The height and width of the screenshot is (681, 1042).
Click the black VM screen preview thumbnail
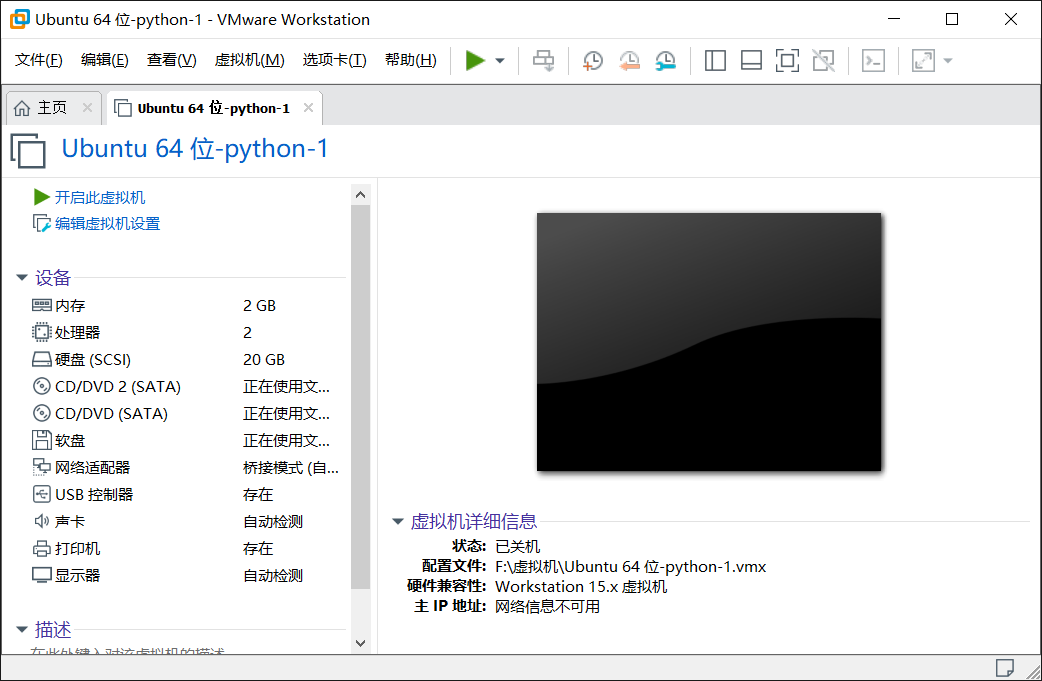(x=708, y=342)
